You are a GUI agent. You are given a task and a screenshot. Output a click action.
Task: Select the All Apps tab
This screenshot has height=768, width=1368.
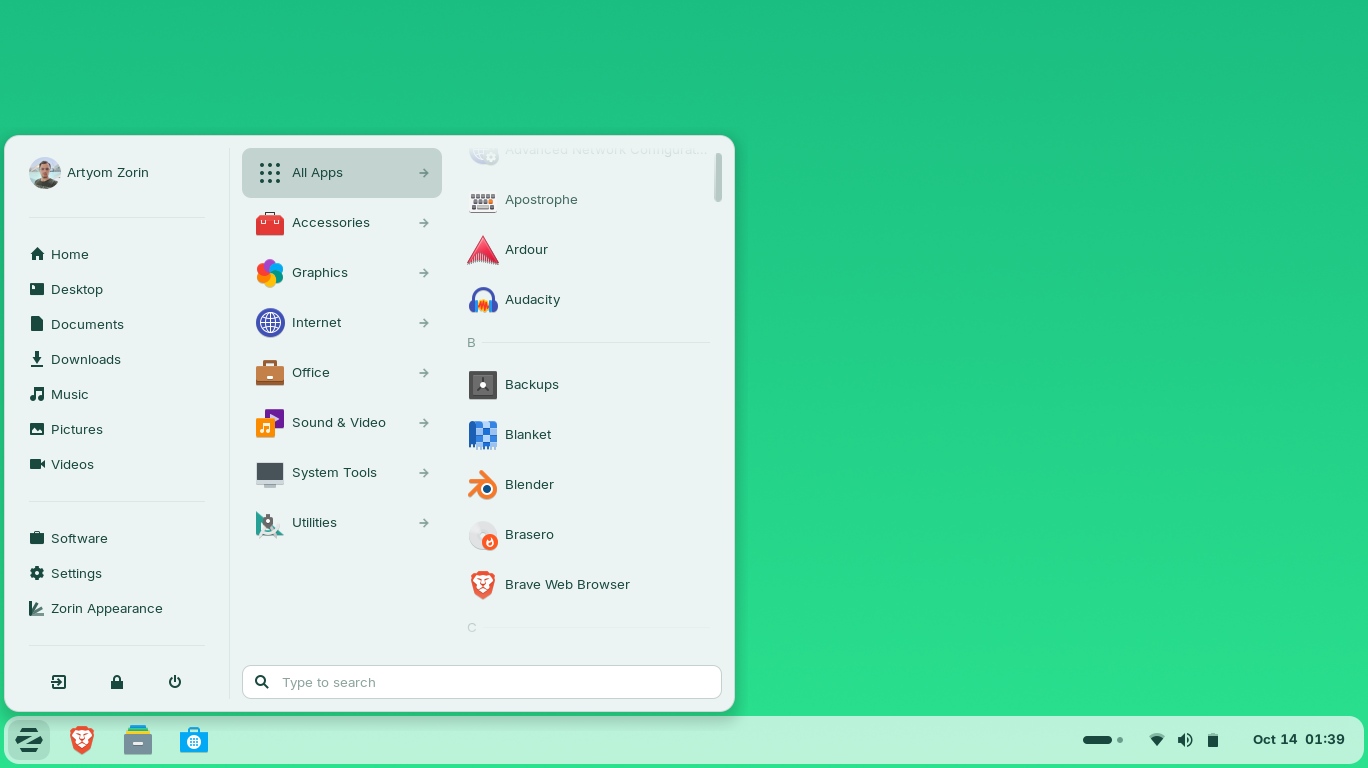point(317,172)
